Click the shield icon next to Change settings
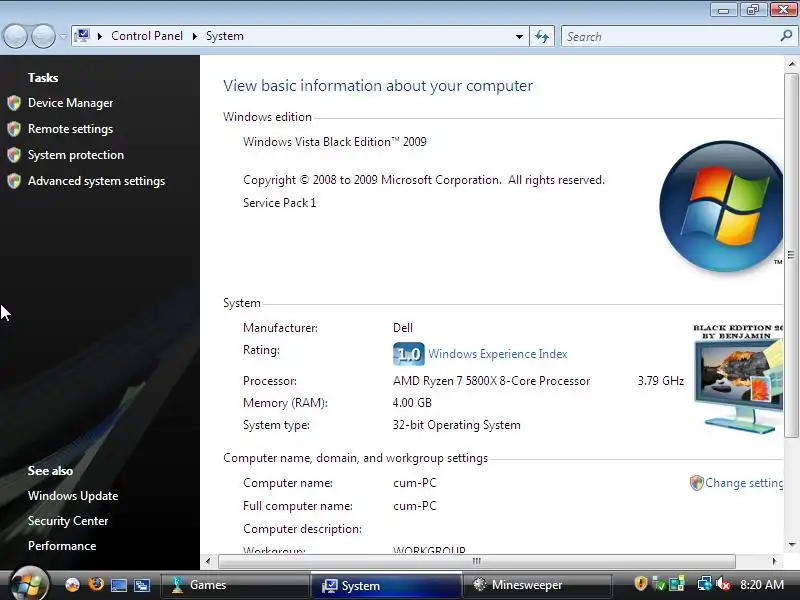Image resolution: width=800 pixels, height=600 pixels. [x=696, y=483]
